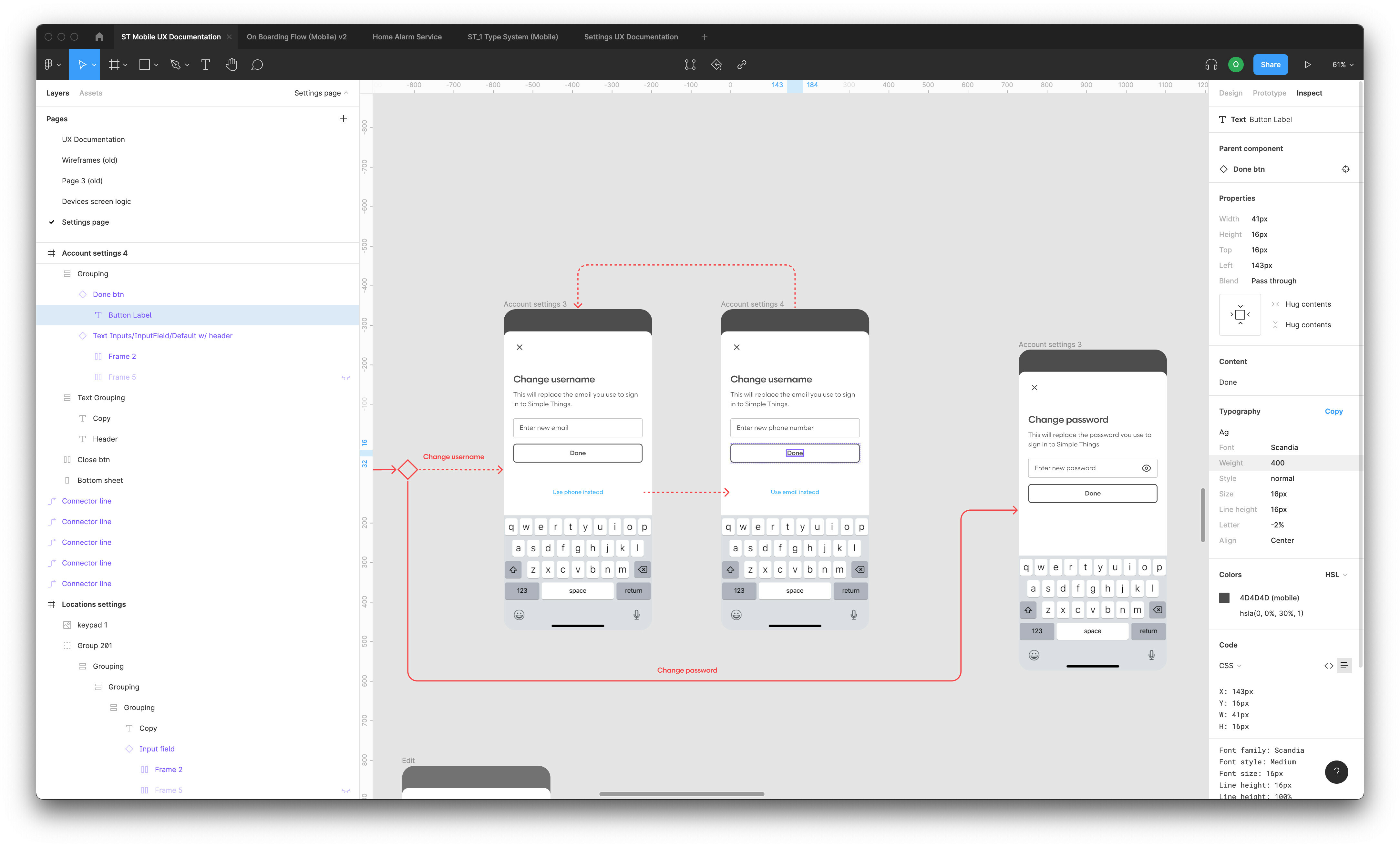Open the Devices screen logic page

tap(96, 202)
